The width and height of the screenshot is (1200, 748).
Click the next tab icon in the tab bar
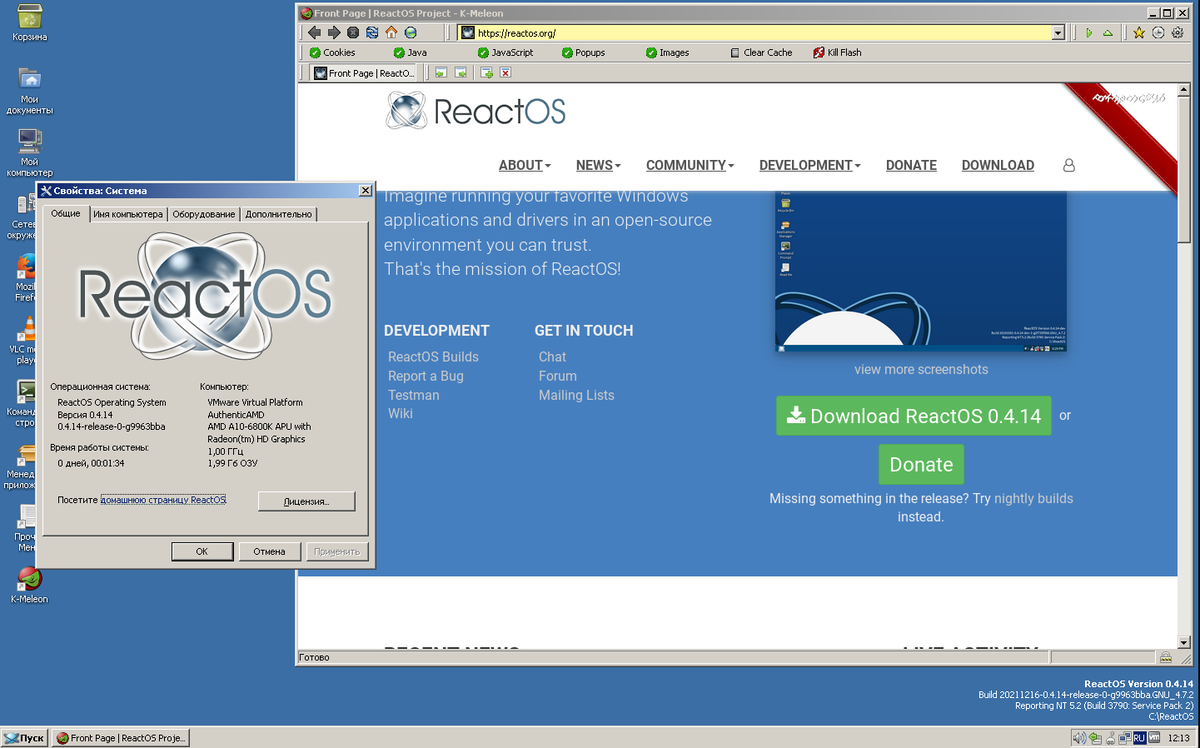(x=460, y=73)
